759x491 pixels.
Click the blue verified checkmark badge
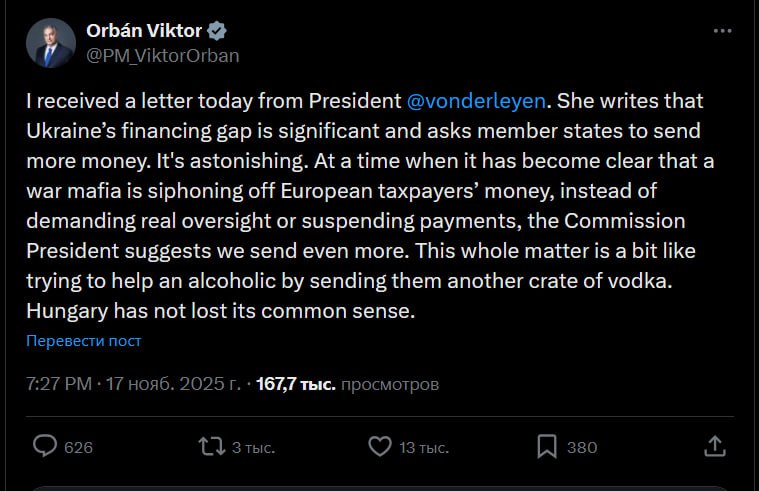pos(217,31)
